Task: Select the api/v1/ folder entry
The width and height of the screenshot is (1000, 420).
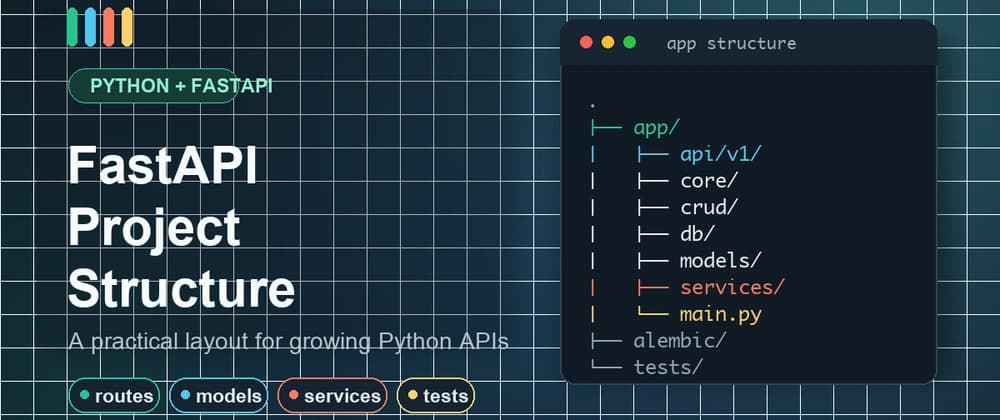Action: (721, 154)
